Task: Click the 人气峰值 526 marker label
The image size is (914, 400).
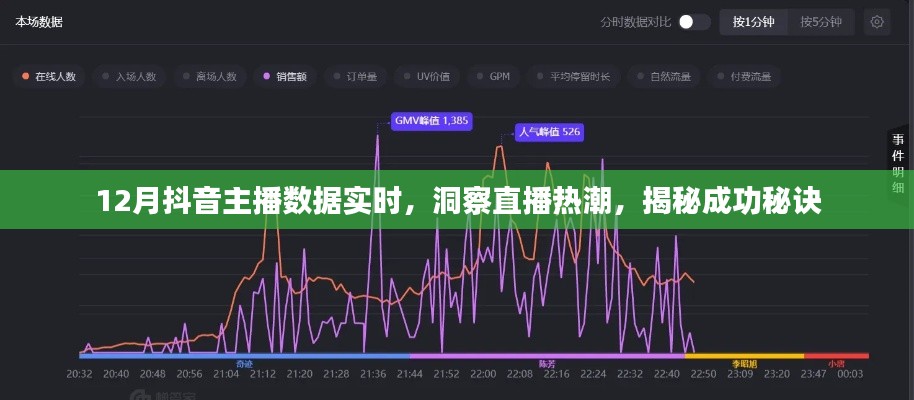Action: point(549,132)
